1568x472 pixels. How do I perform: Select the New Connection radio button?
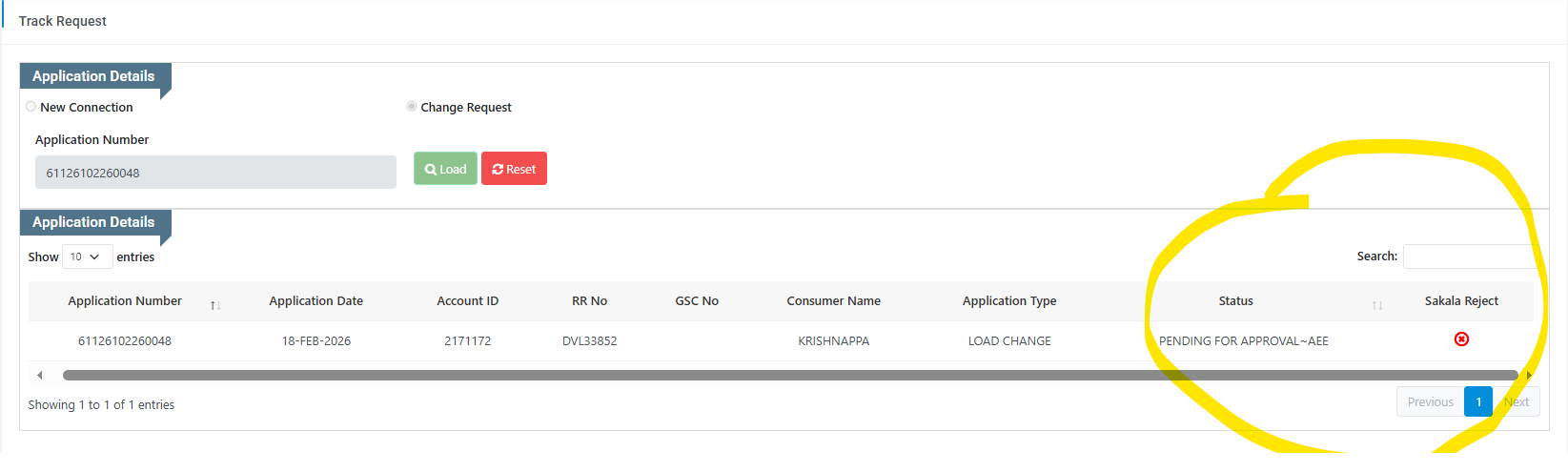coord(31,107)
